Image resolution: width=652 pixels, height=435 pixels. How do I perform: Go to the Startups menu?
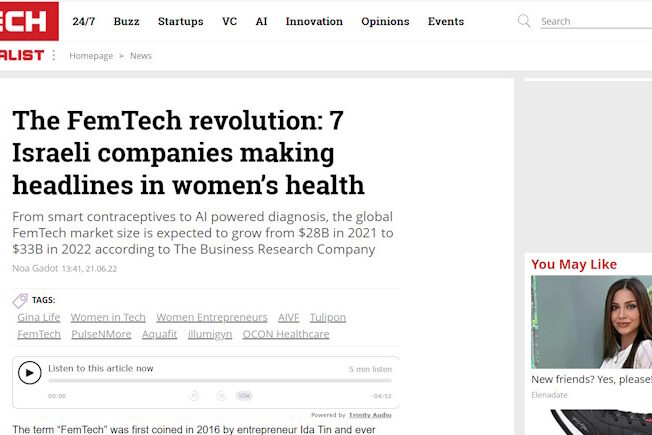(x=180, y=21)
